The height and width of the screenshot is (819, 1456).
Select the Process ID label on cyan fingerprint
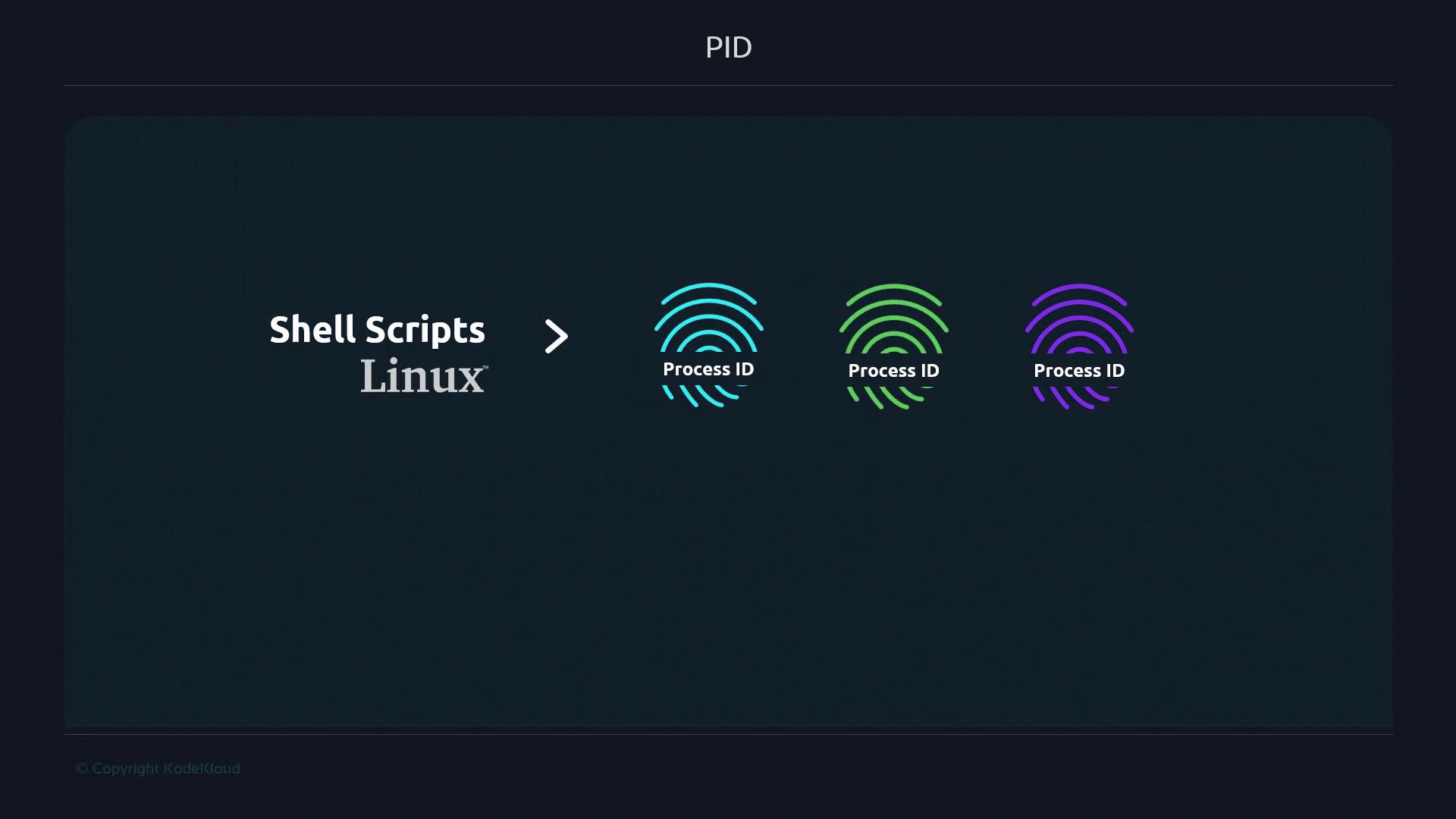pyautogui.click(x=708, y=369)
